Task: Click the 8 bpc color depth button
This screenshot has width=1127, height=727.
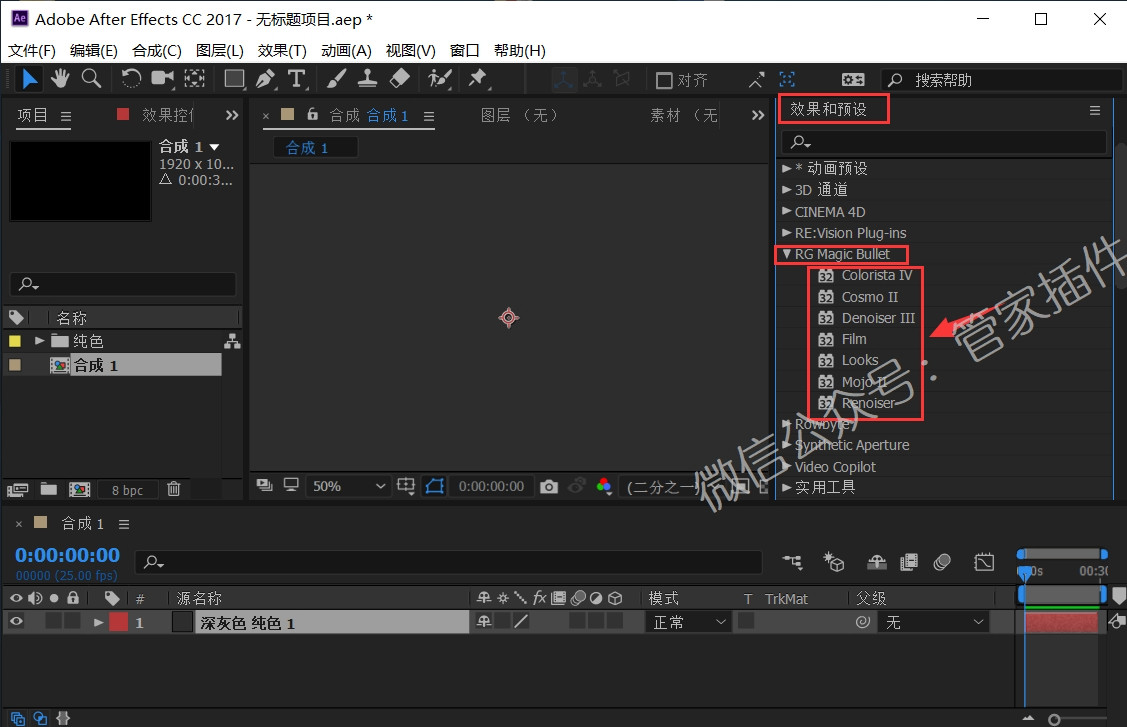Action: click(127, 490)
